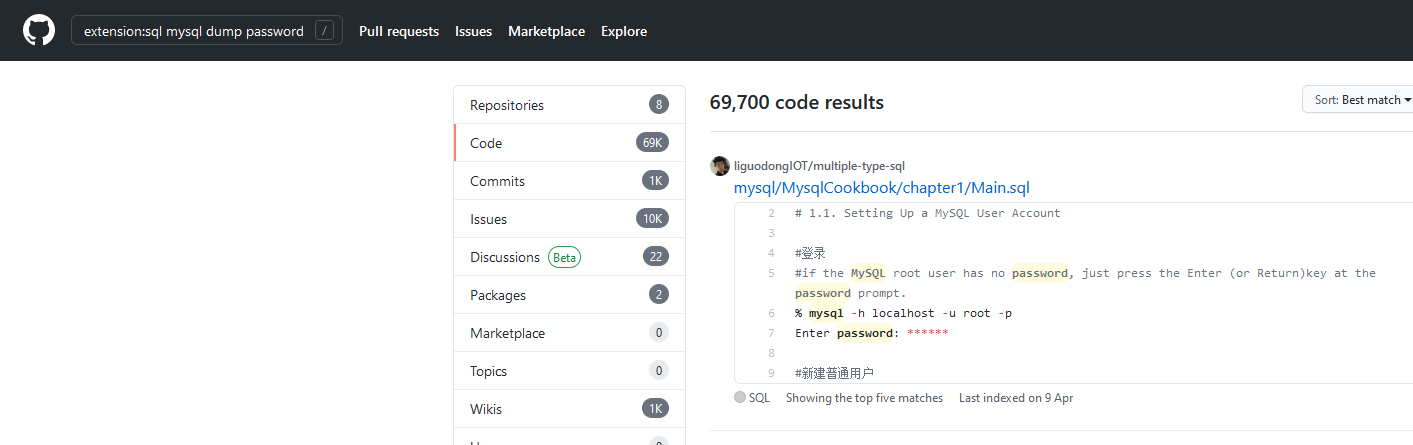
Task: Click Repositories count badge 8
Action: (x=658, y=105)
